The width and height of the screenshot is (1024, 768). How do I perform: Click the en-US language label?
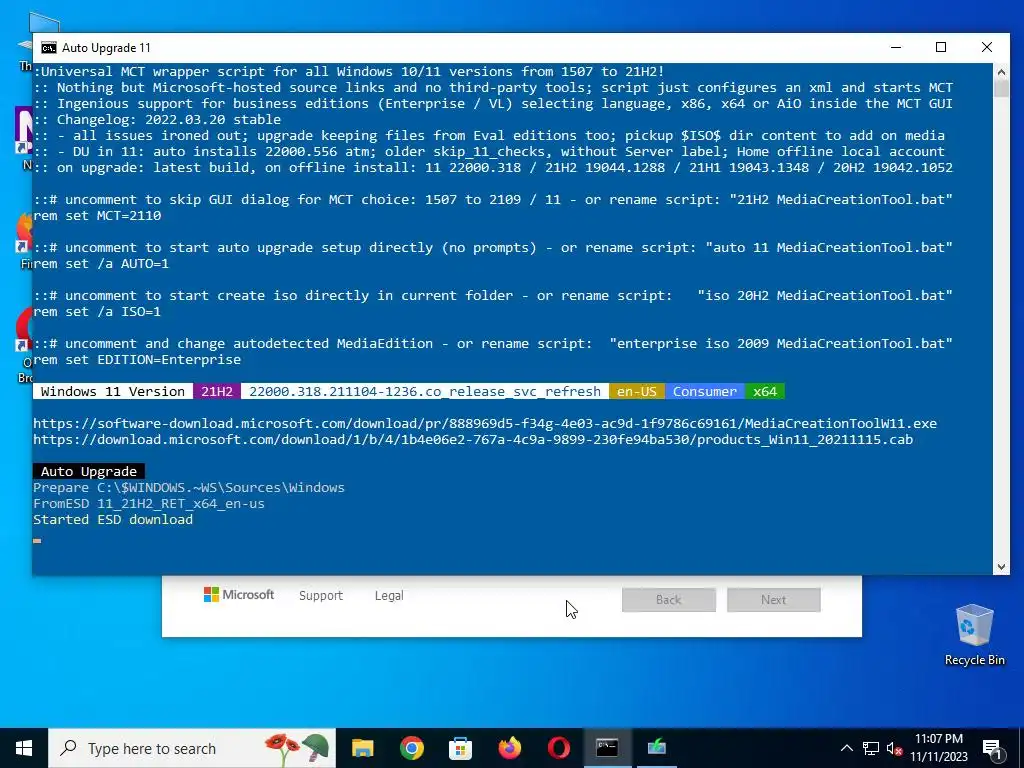pyautogui.click(x=637, y=391)
